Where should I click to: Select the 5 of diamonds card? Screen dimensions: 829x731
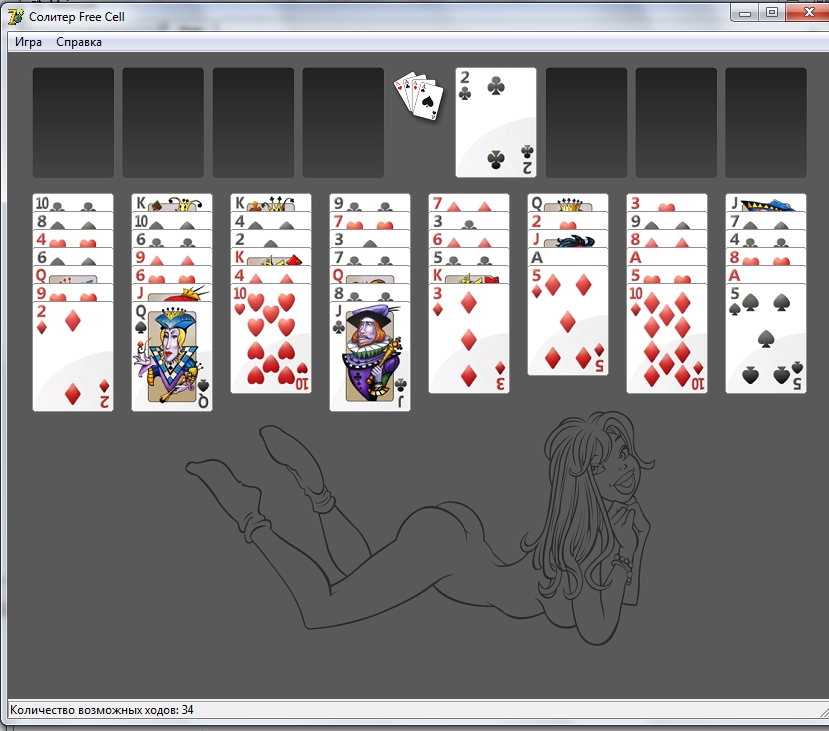pyautogui.click(x=568, y=320)
